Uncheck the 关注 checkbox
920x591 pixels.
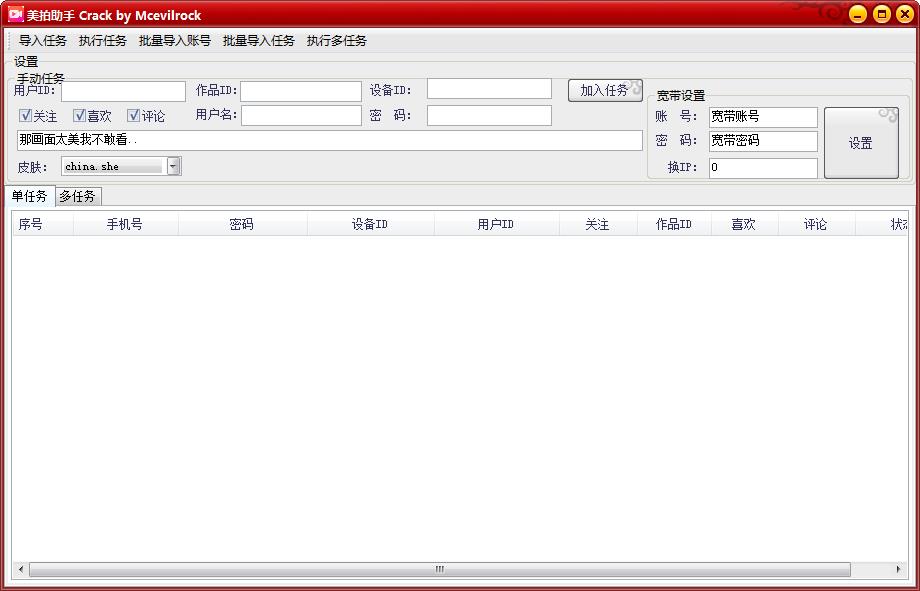click(26, 116)
